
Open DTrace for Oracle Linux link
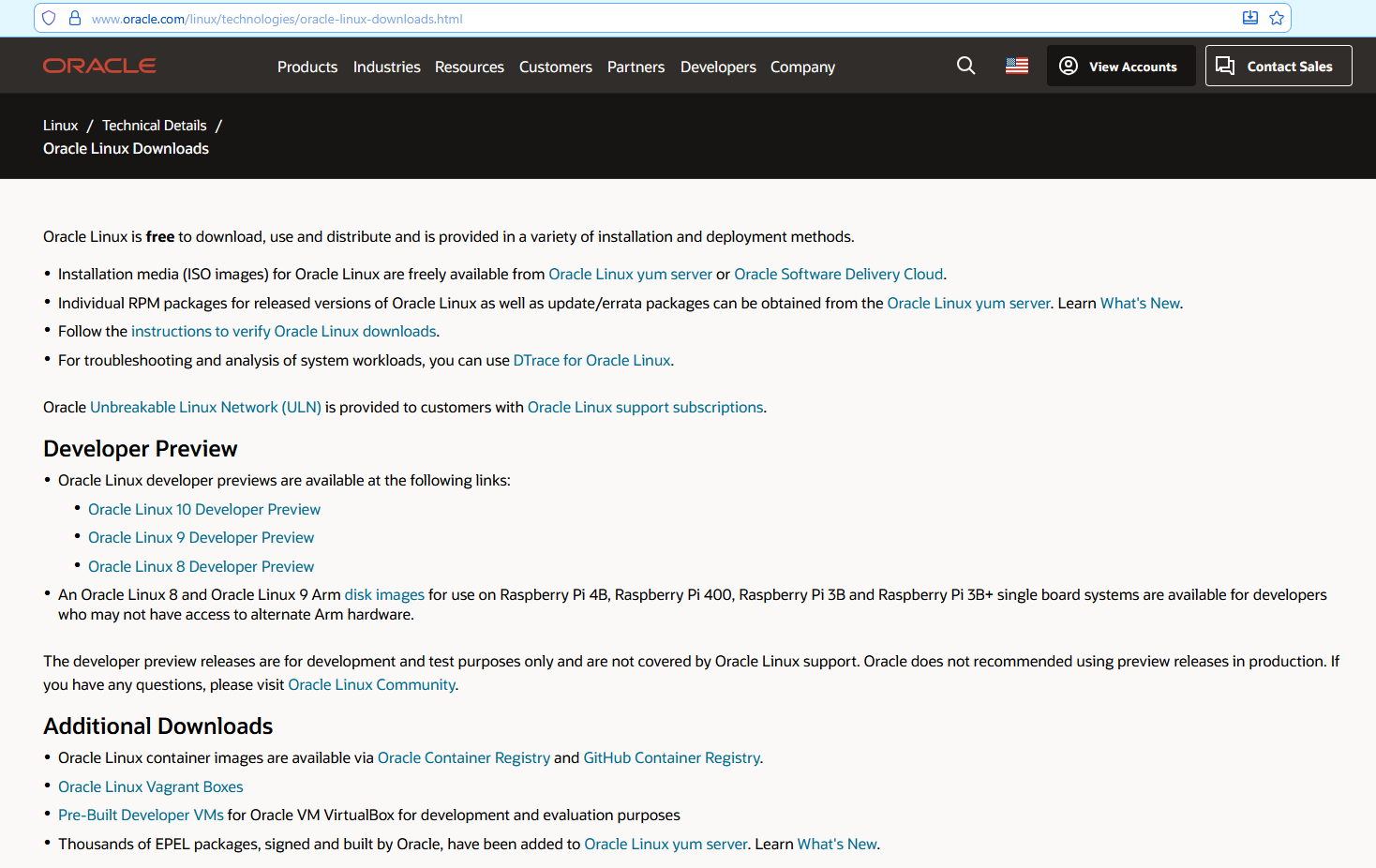[x=592, y=360]
